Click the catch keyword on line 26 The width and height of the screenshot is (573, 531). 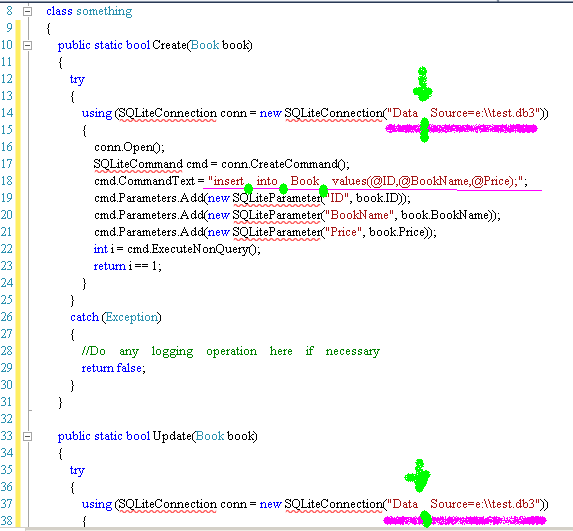click(84, 317)
